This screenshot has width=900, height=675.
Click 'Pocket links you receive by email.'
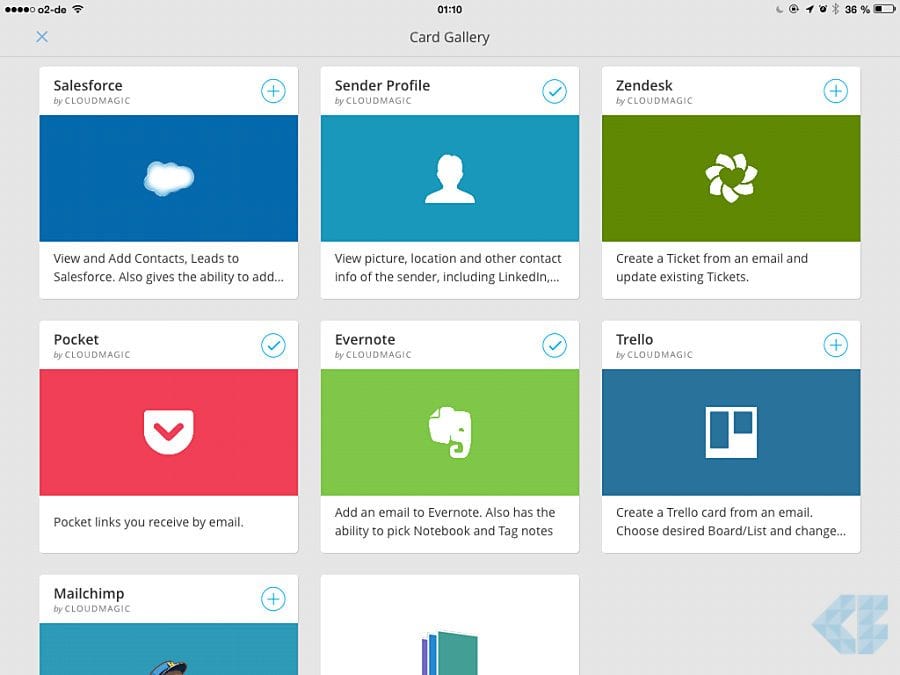(149, 522)
